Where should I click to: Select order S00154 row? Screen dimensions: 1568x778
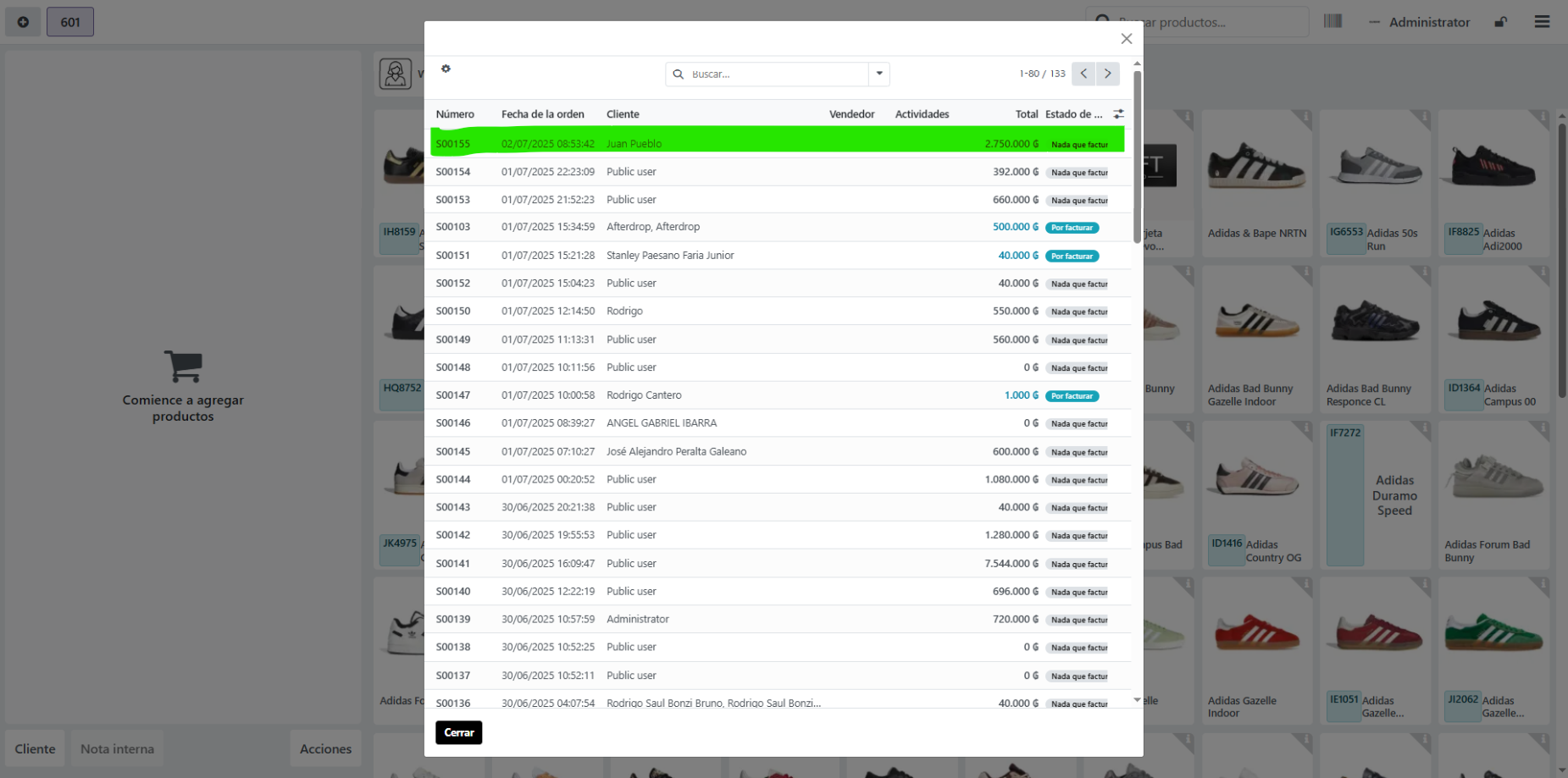click(778, 172)
